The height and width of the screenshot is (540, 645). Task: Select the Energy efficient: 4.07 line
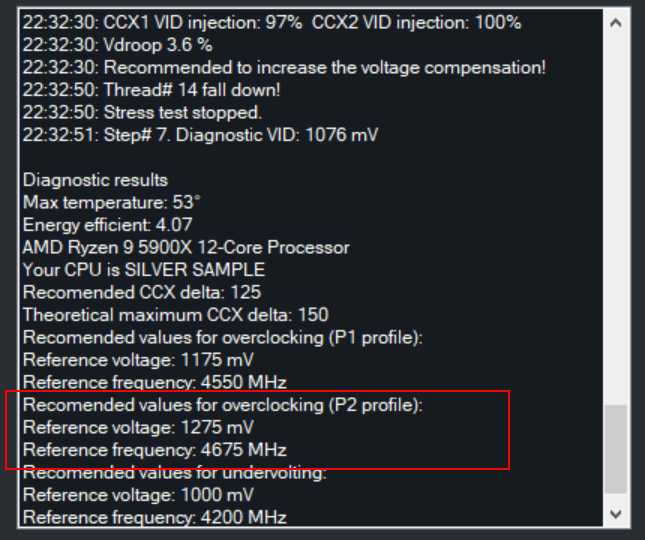108,225
